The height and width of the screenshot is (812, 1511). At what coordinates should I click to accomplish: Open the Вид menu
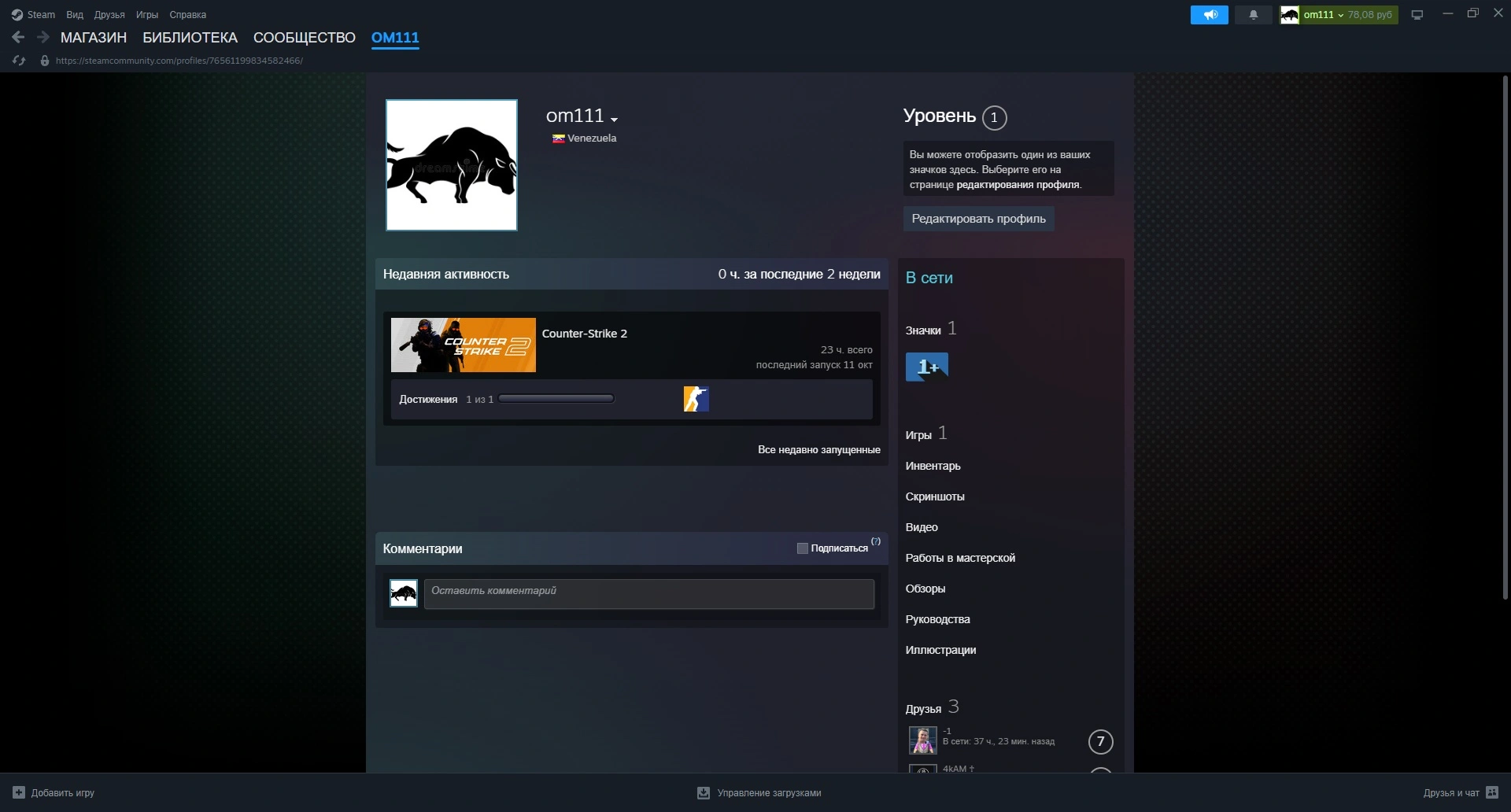click(x=75, y=14)
